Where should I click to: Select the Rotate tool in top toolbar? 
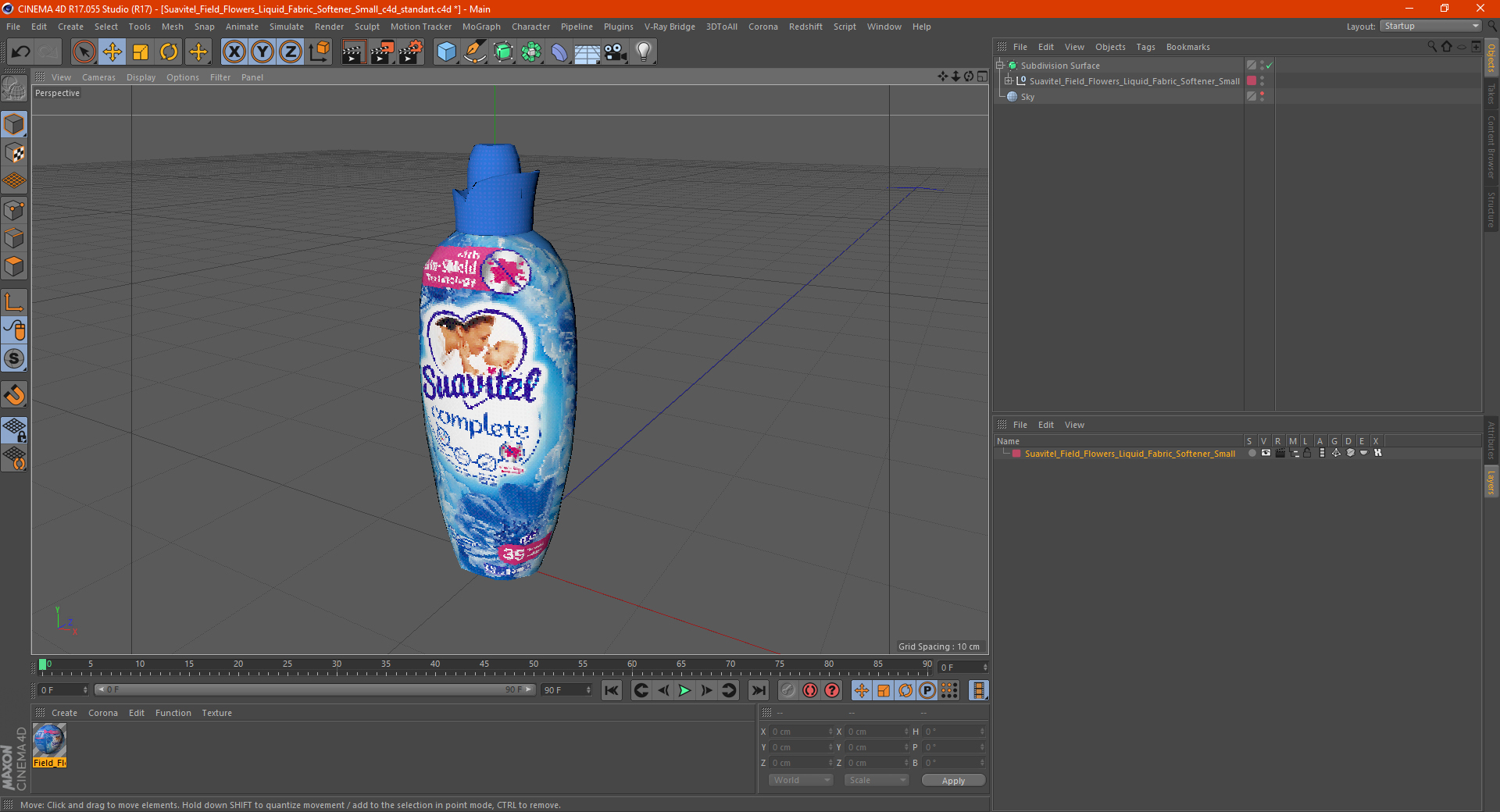pos(169,52)
